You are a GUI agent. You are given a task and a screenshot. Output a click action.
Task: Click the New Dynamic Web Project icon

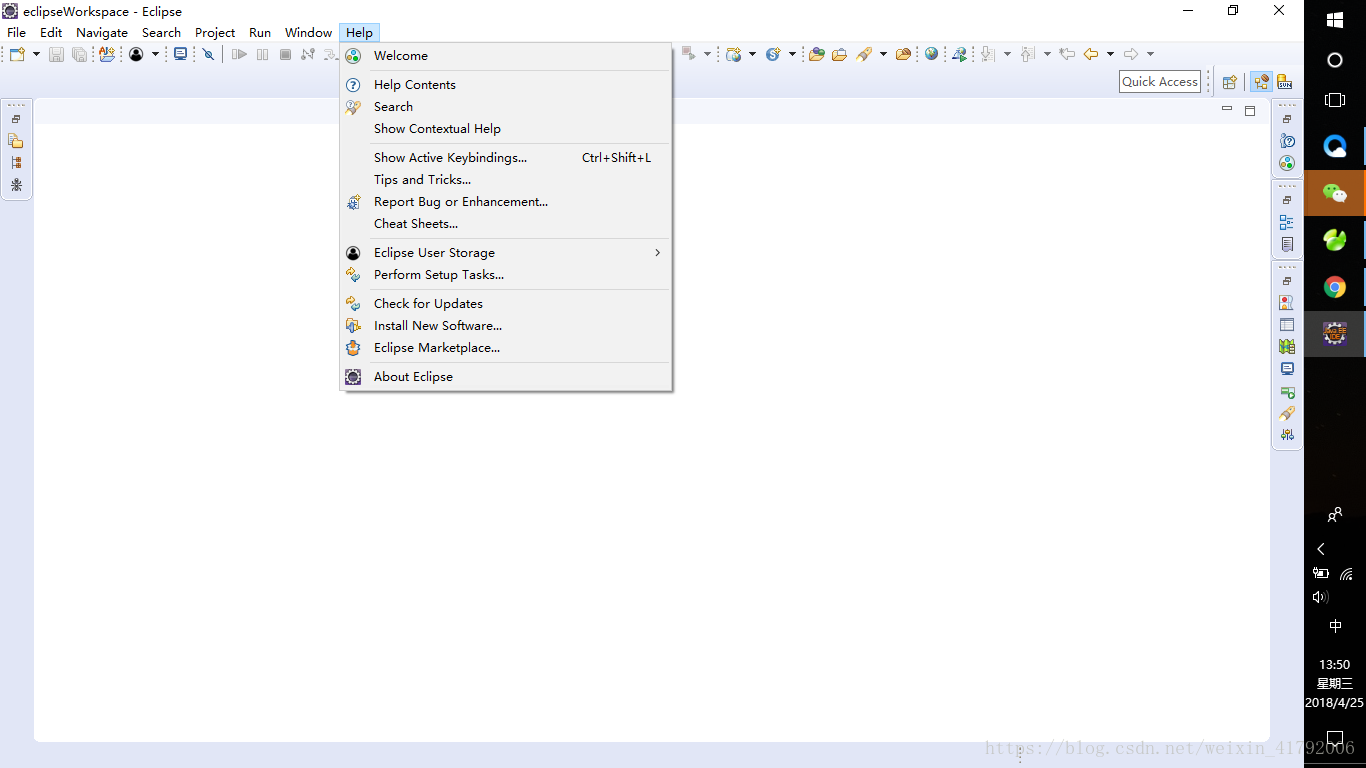[734, 54]
